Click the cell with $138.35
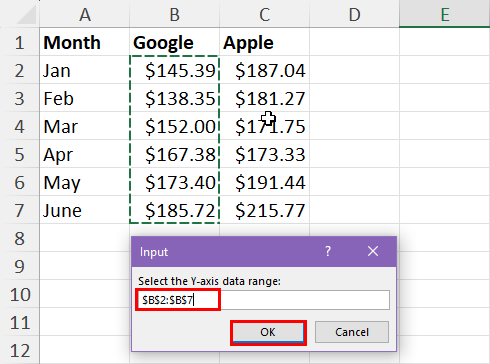Screen dimensions: 490x364 pyautogui.click(x=175, y=98)
